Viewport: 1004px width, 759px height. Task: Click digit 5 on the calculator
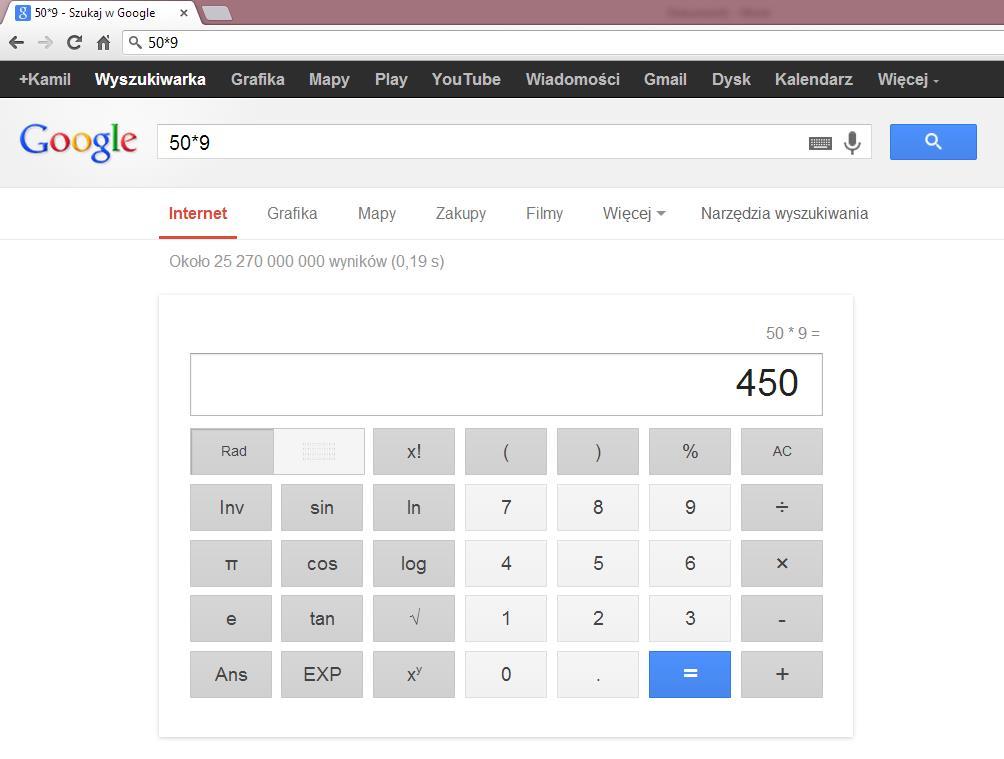598,563
